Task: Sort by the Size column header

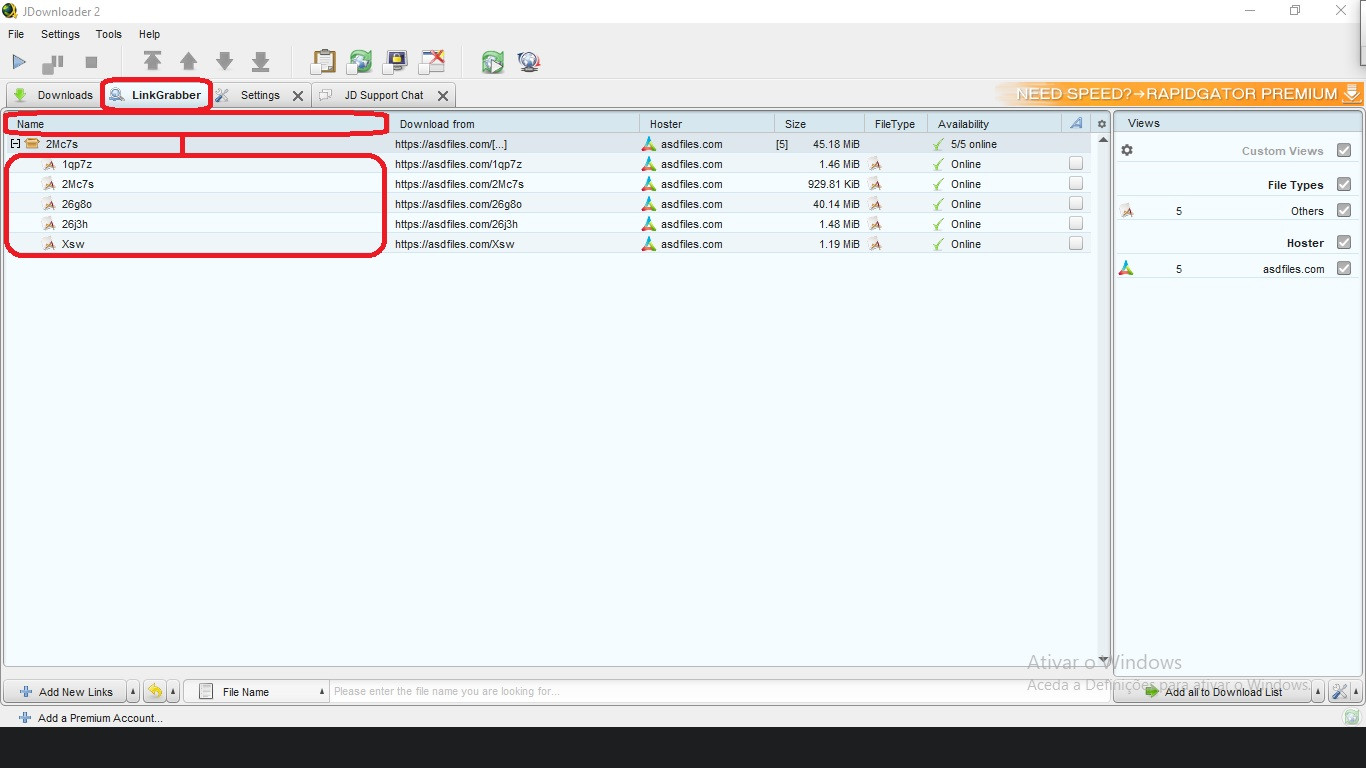Action: pyautogui.click(x=819, y=124)
